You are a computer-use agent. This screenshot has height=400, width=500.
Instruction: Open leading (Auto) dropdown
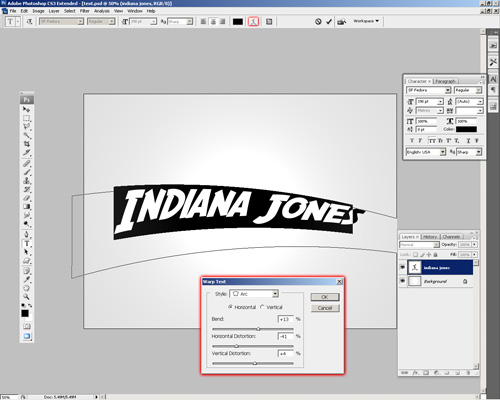point(480,101)
